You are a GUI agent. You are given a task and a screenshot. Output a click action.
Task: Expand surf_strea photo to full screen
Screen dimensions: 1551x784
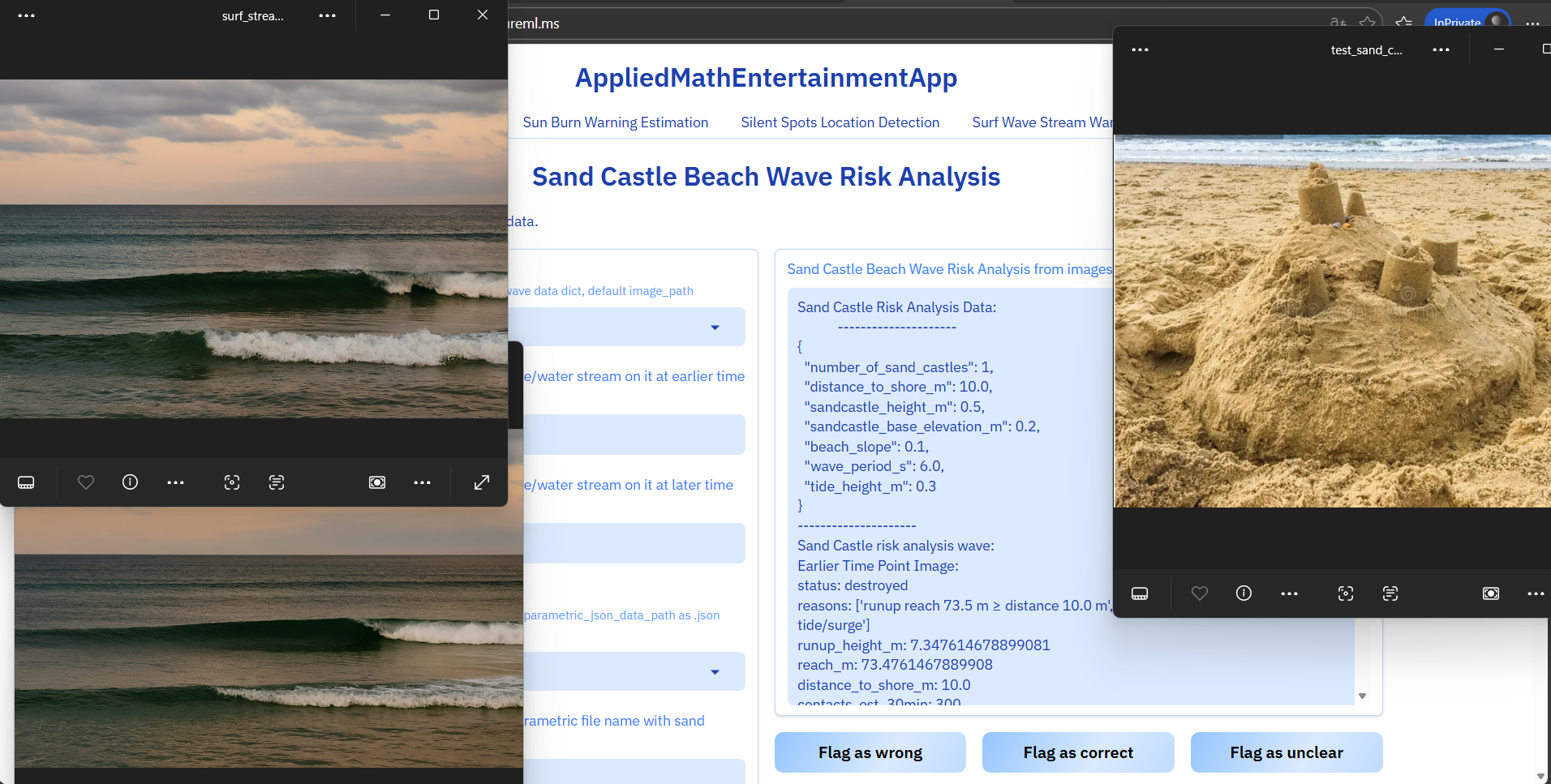482,482
